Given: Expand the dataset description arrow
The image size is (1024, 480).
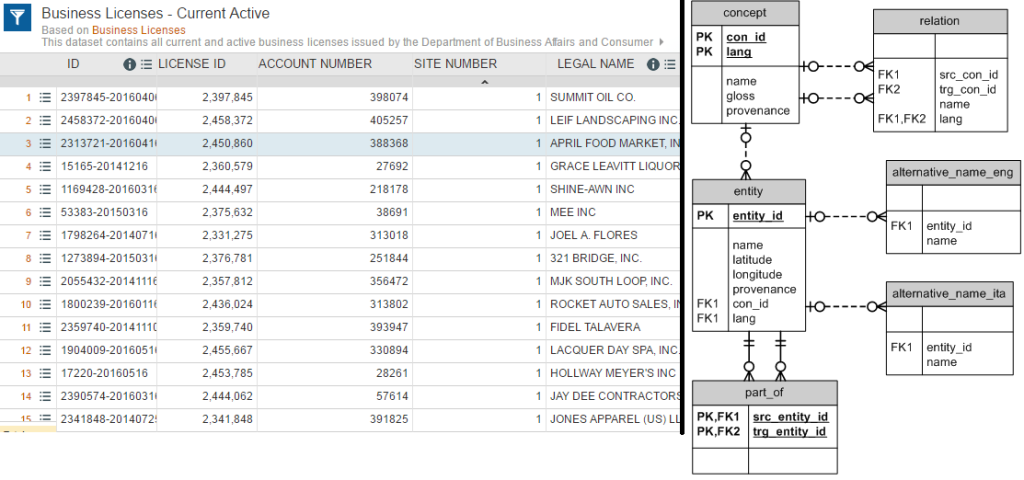Looking at the screenshot, I should click(x=661, y=43).
